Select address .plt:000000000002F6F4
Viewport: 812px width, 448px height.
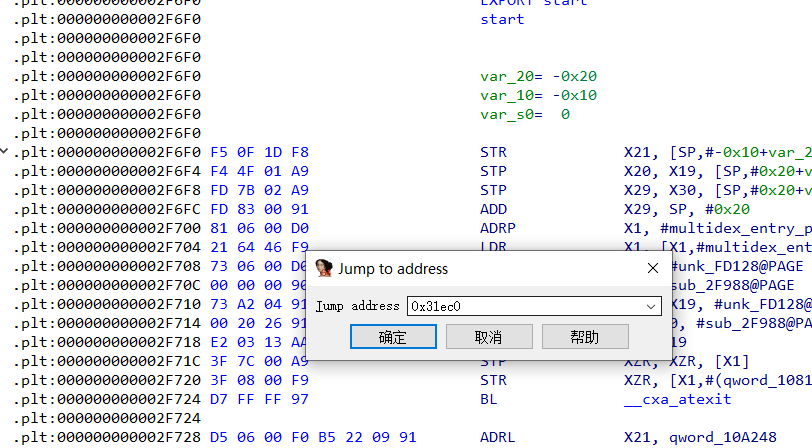click(107, 171)
